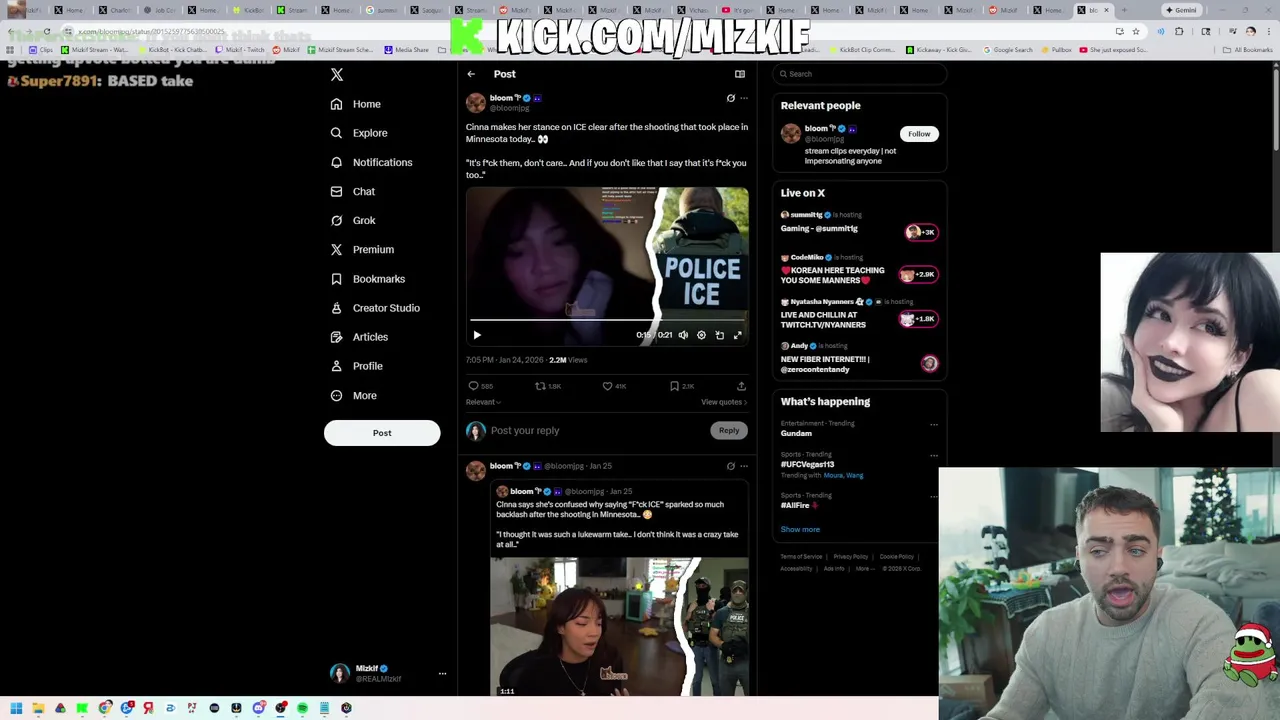
Task: Click Show more under What's happening
Action: (800, 530)
